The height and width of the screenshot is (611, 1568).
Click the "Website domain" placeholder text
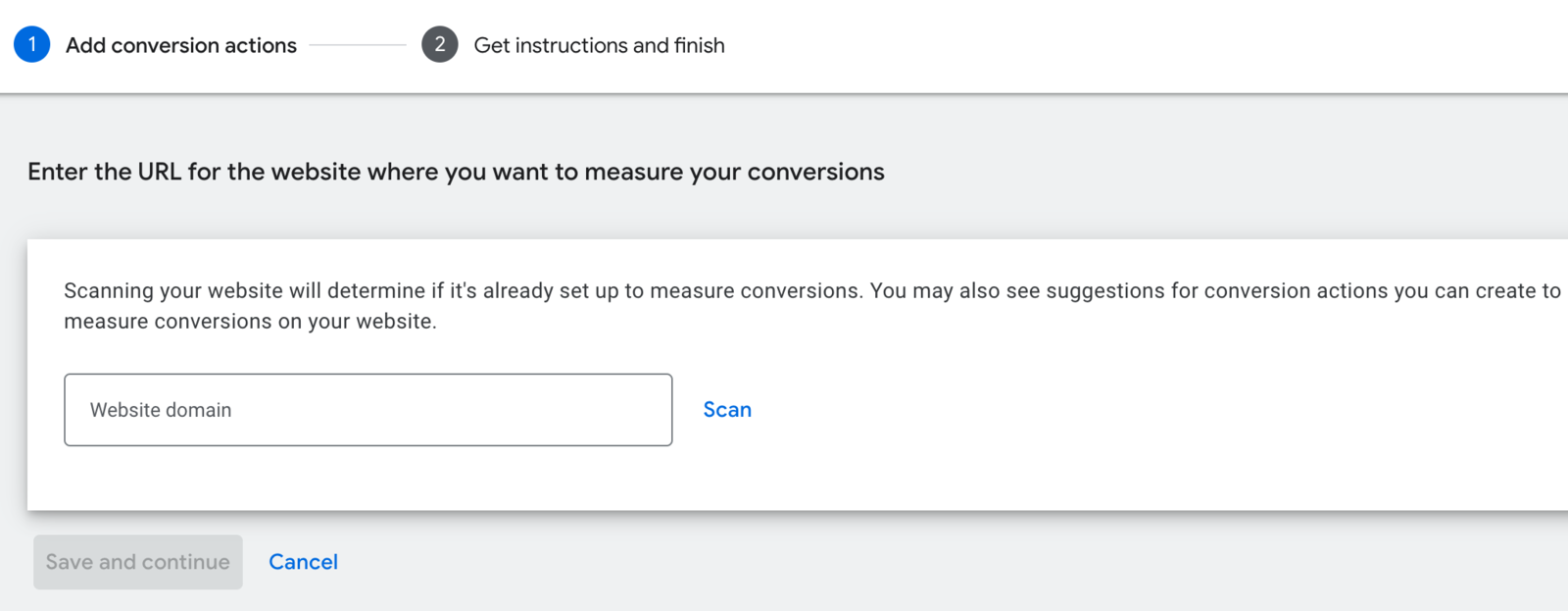click(161, 410)
